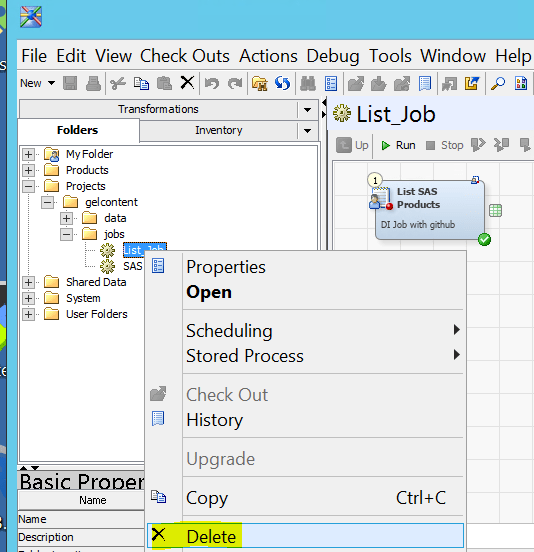This screenshot has height=552, width=534.
Task: Open the Transformations panel dropdown arrow
Action: pos(307,110)
